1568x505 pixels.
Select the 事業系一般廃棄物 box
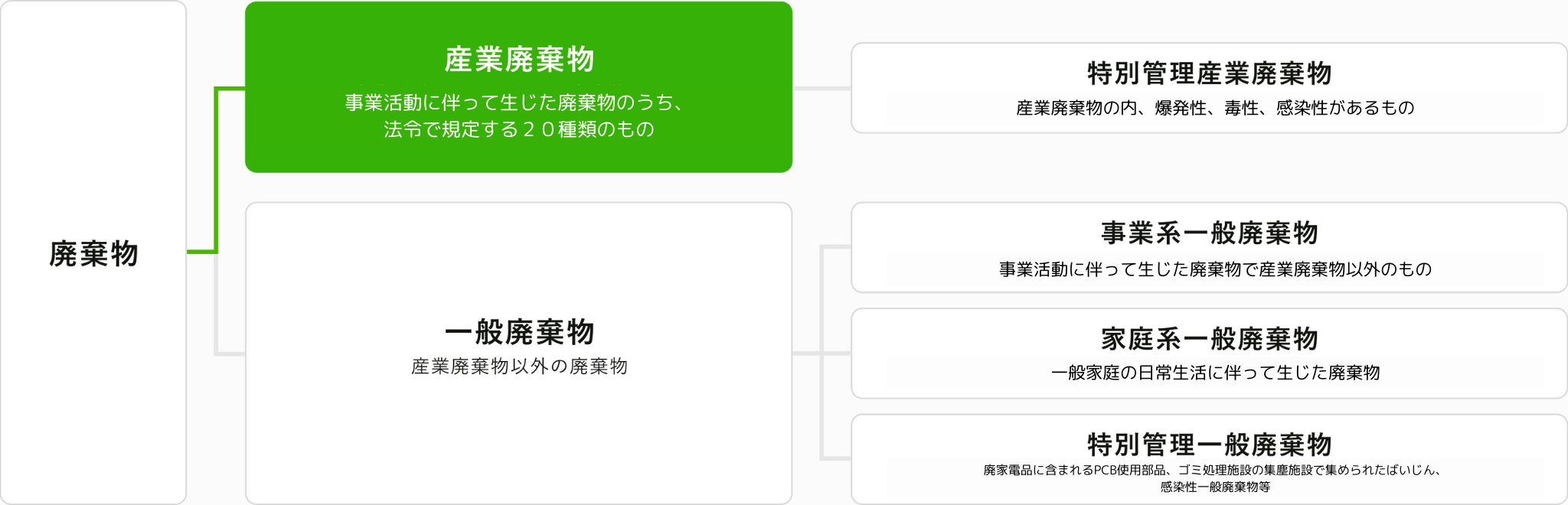1209,247
